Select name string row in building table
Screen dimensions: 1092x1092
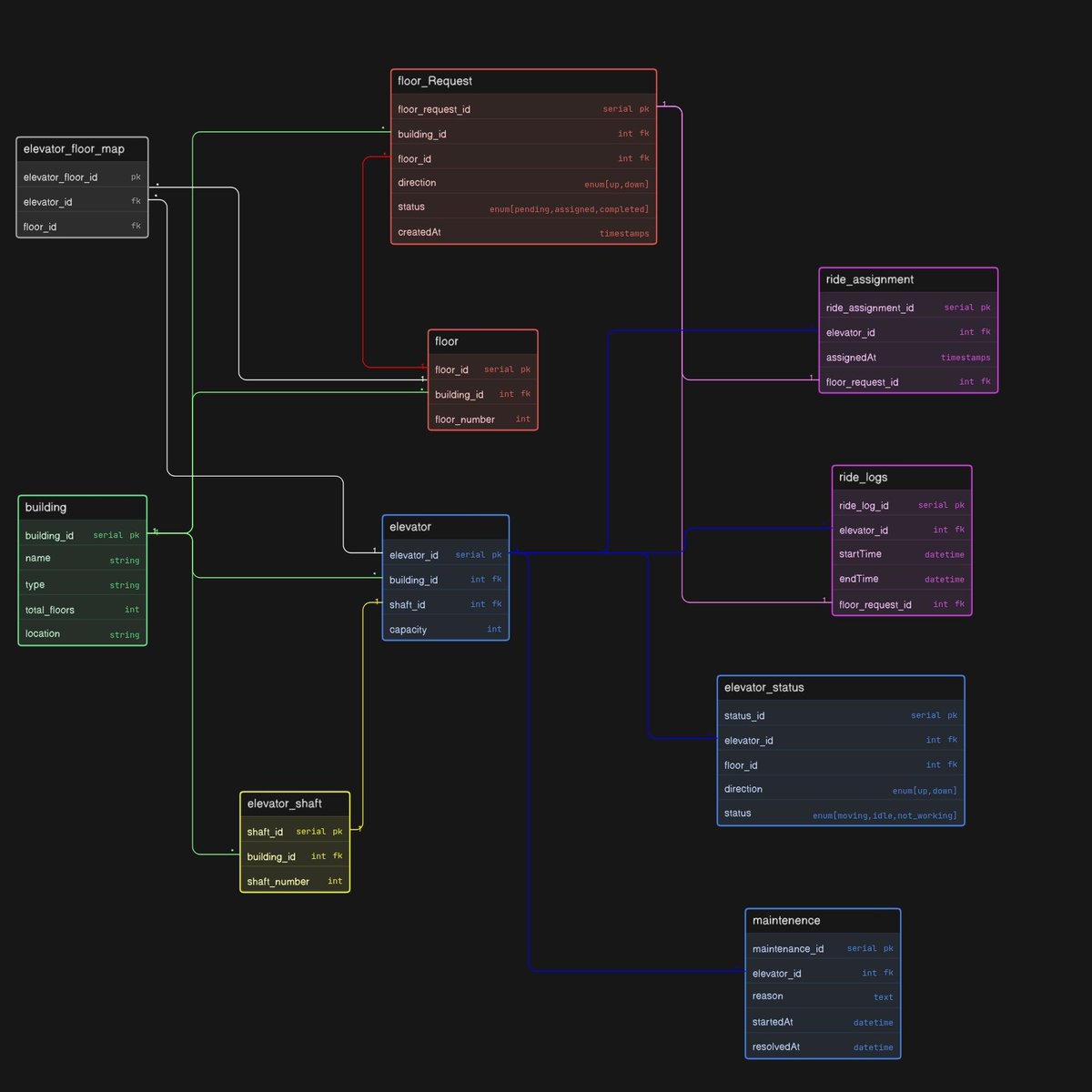[x=82, y=559]
